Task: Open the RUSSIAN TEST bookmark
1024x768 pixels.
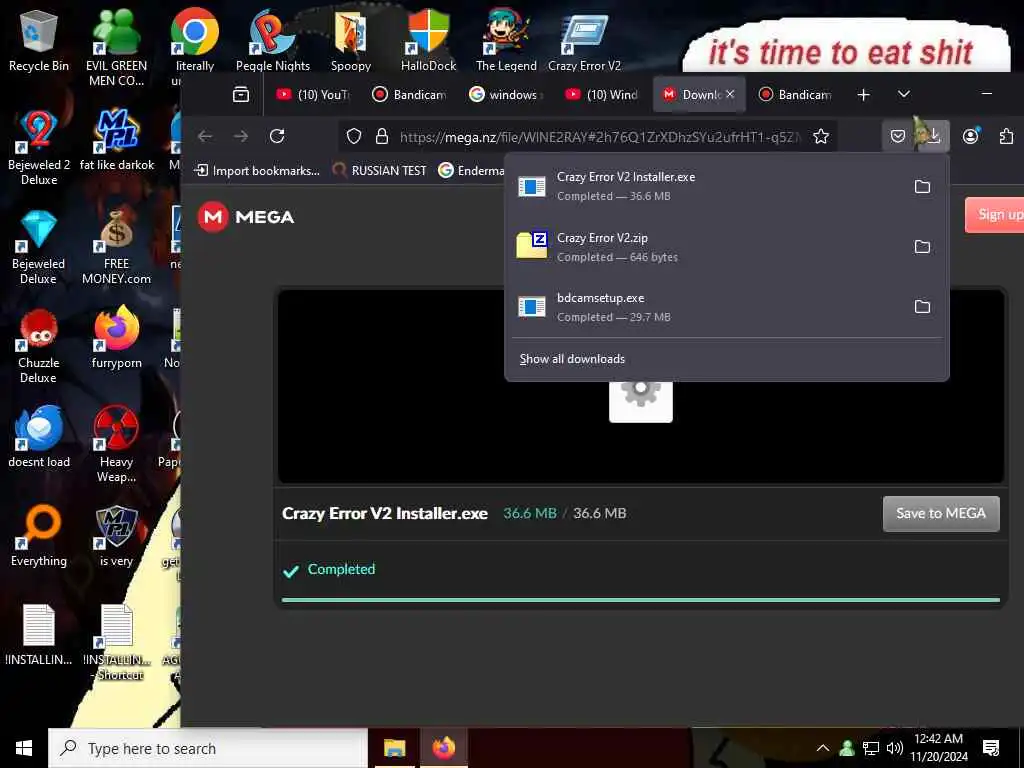Action: click(379, 170)
